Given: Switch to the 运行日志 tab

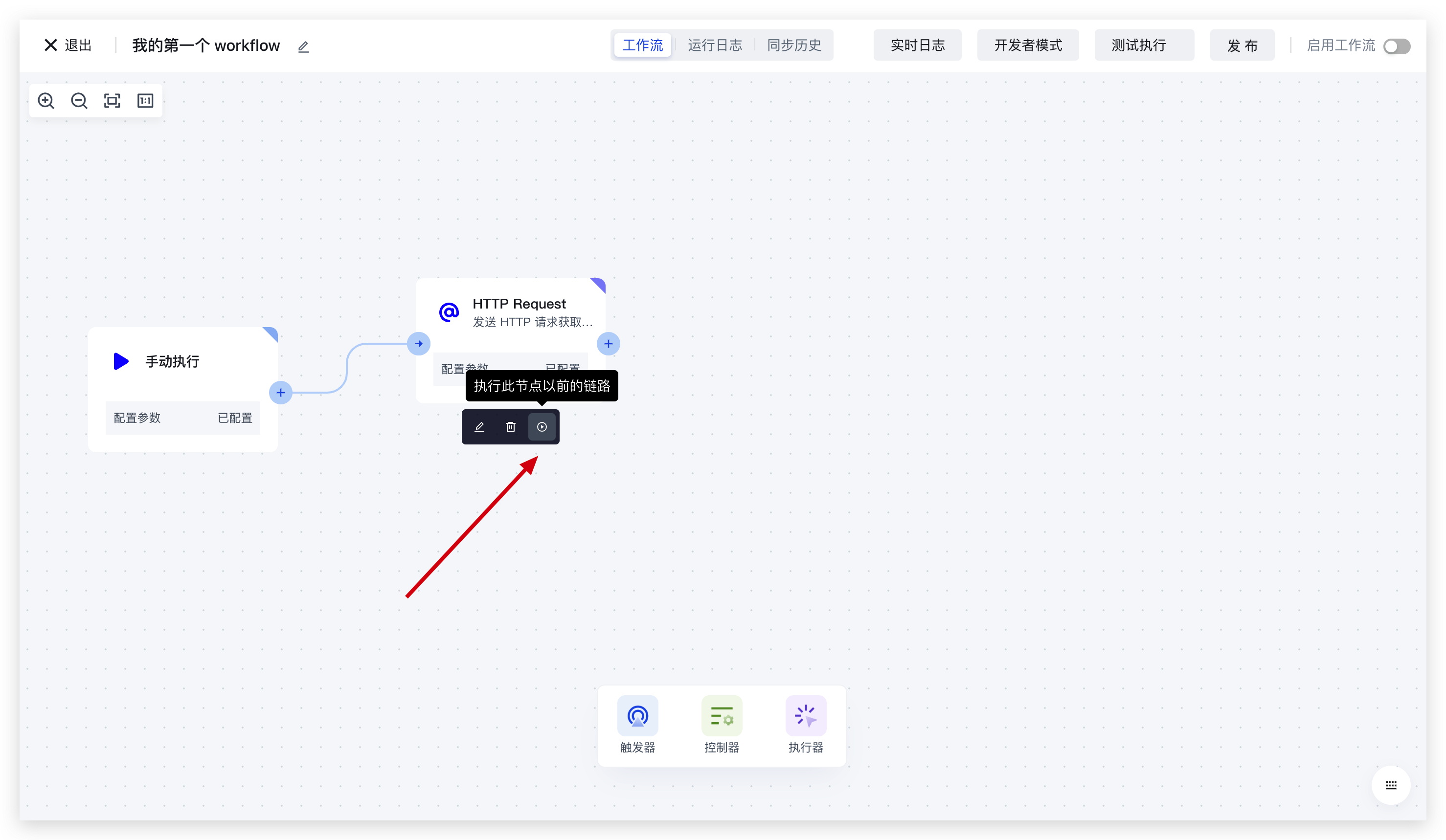Looking at the screenshot, I should (715, 45).
